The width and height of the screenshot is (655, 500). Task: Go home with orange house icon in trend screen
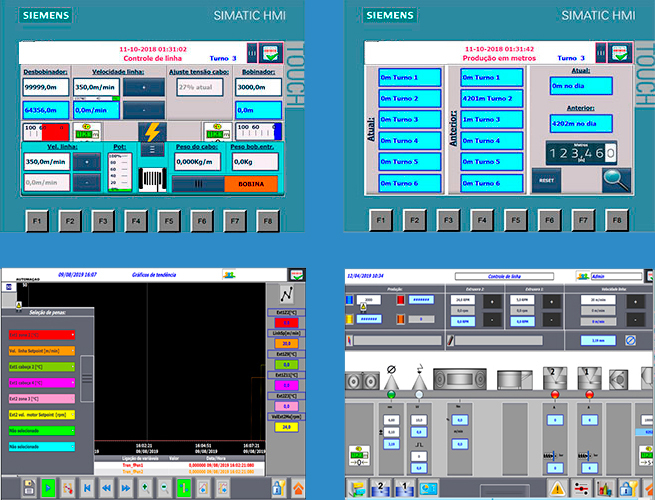pyautogui.click(x=298, y=487)
